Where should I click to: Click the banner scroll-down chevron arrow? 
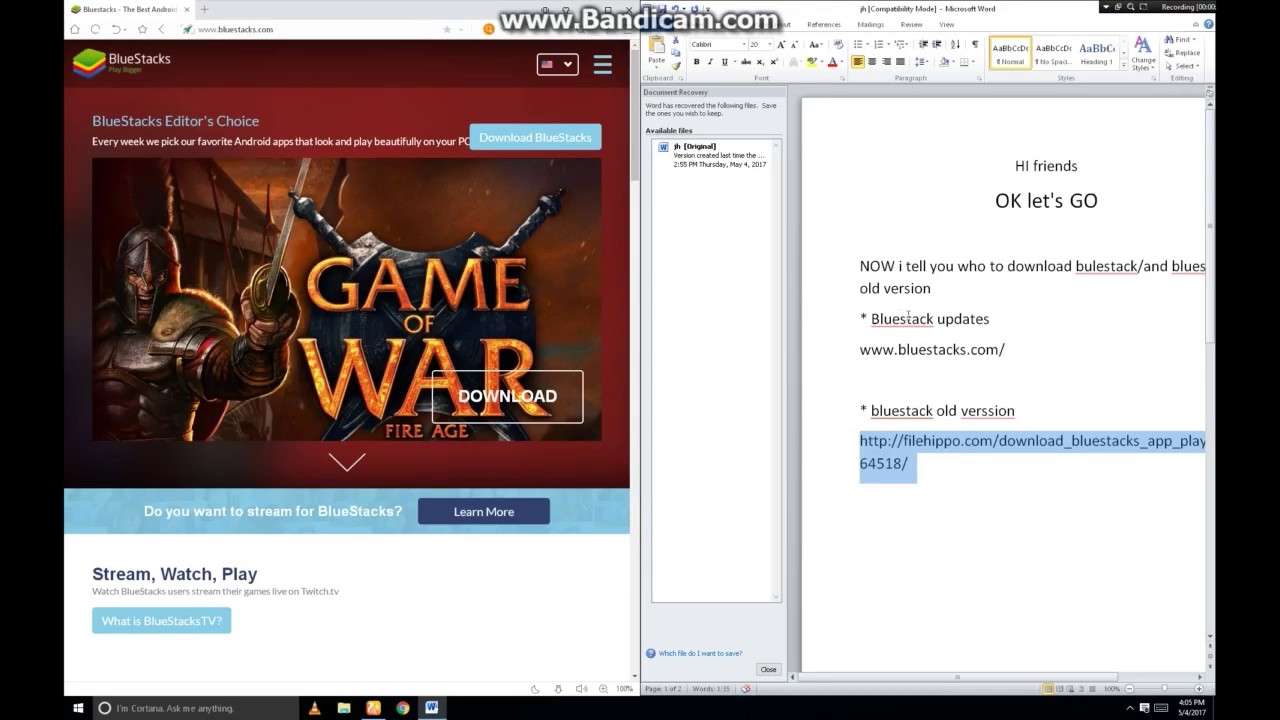347,462
